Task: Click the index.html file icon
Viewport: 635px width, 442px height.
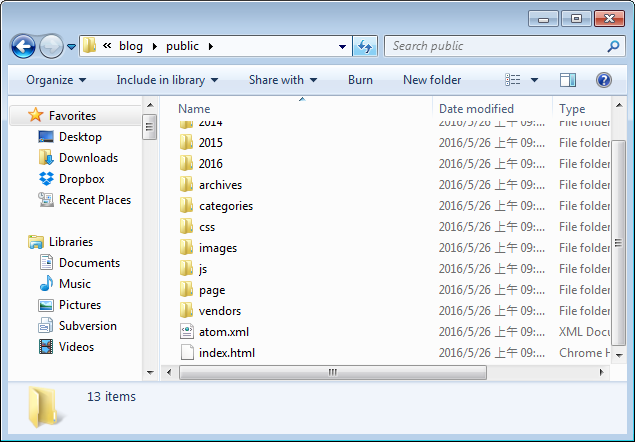Action: coord(187,352)
